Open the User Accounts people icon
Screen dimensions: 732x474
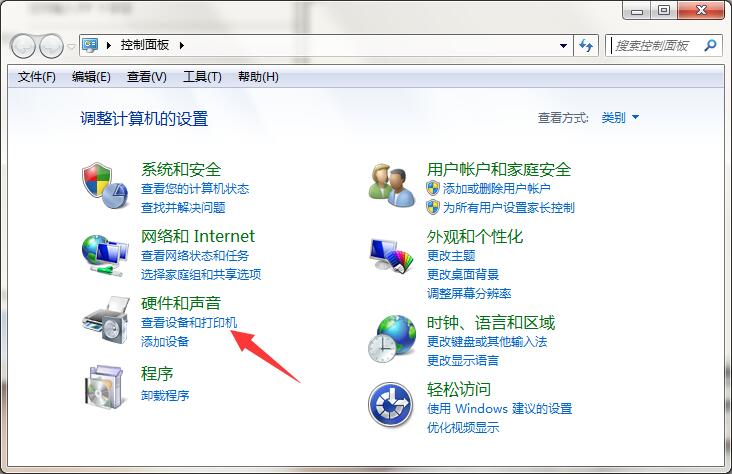[391, 186]
